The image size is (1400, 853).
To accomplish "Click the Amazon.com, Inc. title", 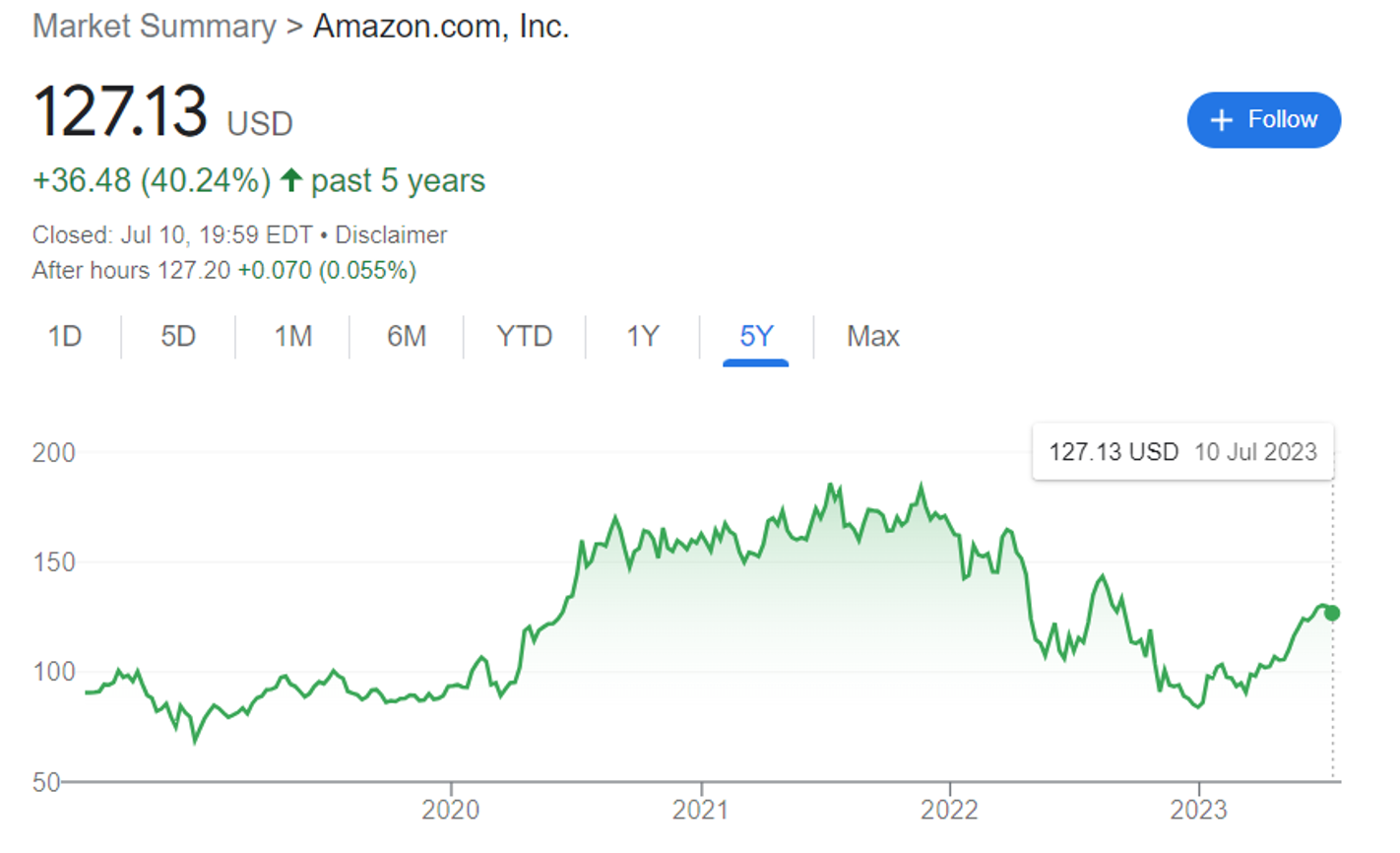I will [x=441, y=27].
